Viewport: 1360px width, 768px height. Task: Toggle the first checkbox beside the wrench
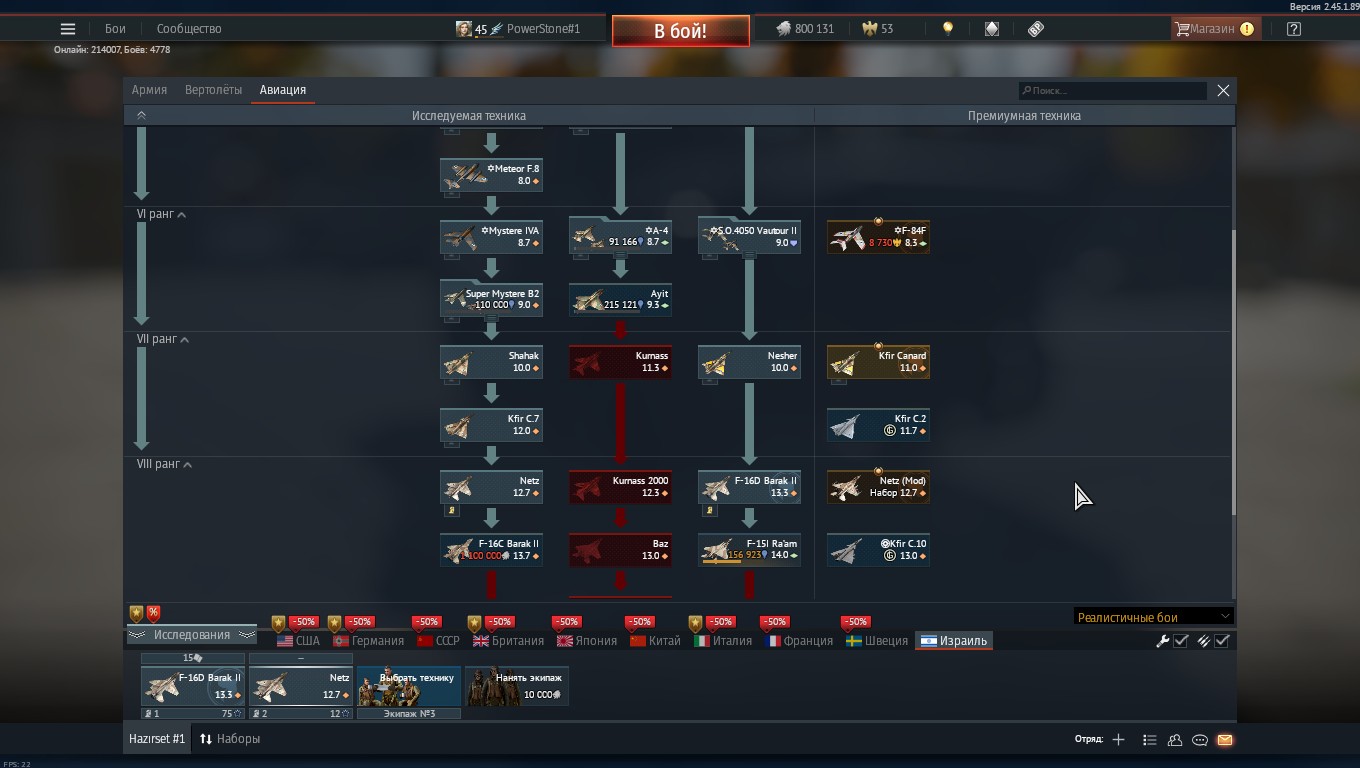pos(1181,641)
